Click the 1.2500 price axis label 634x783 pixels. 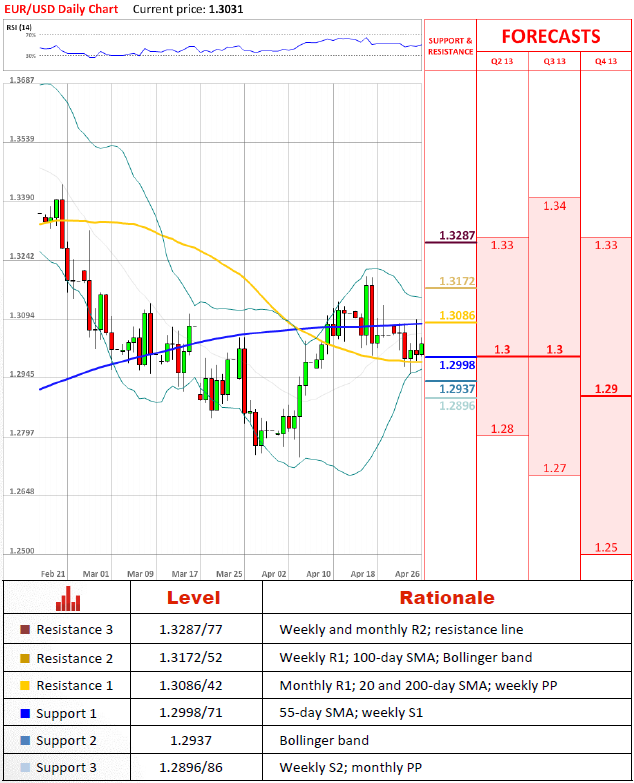click(x=22, y=550)
